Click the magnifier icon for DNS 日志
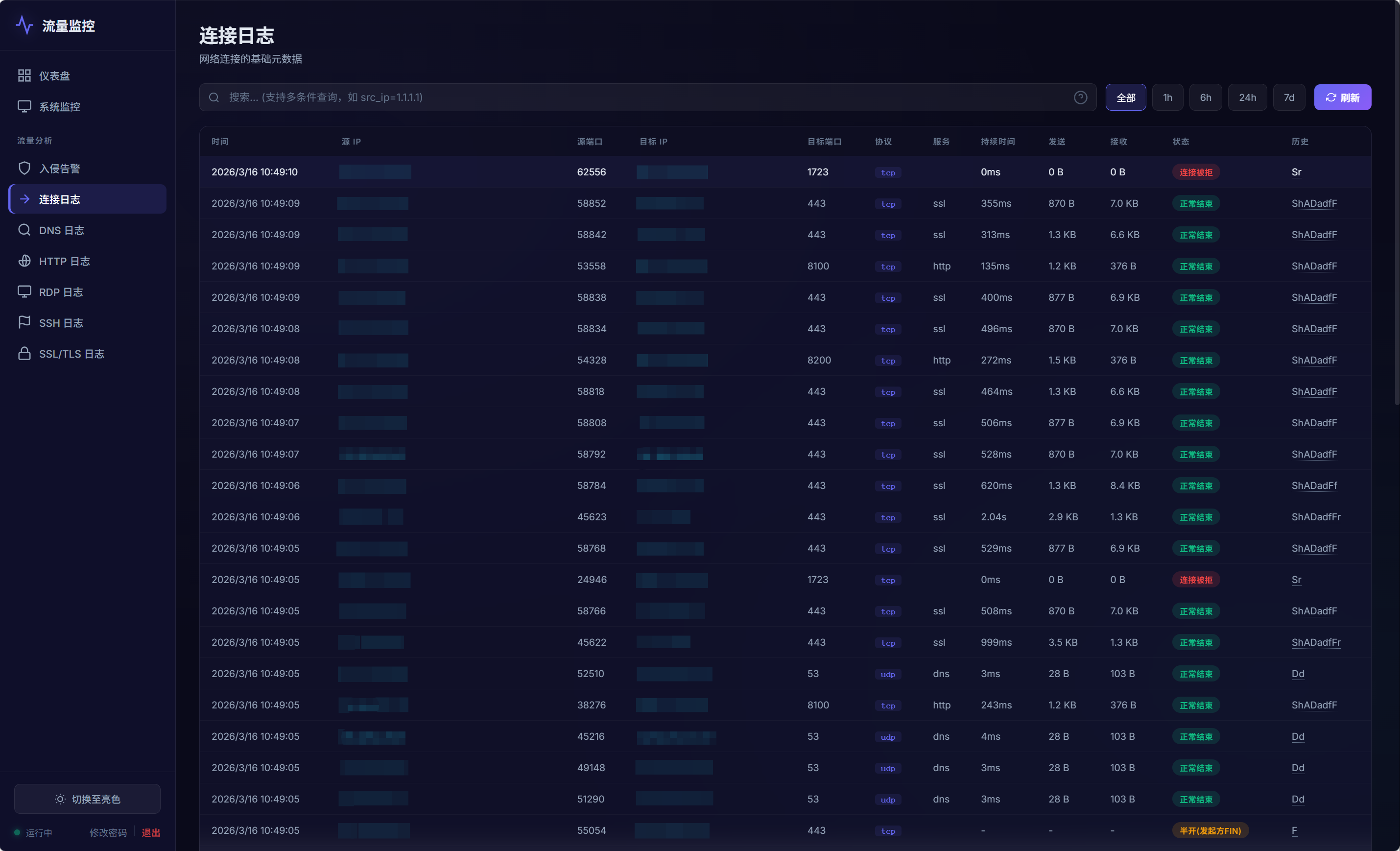This screenshot has width=1400, height=851. tap(24, 230)
